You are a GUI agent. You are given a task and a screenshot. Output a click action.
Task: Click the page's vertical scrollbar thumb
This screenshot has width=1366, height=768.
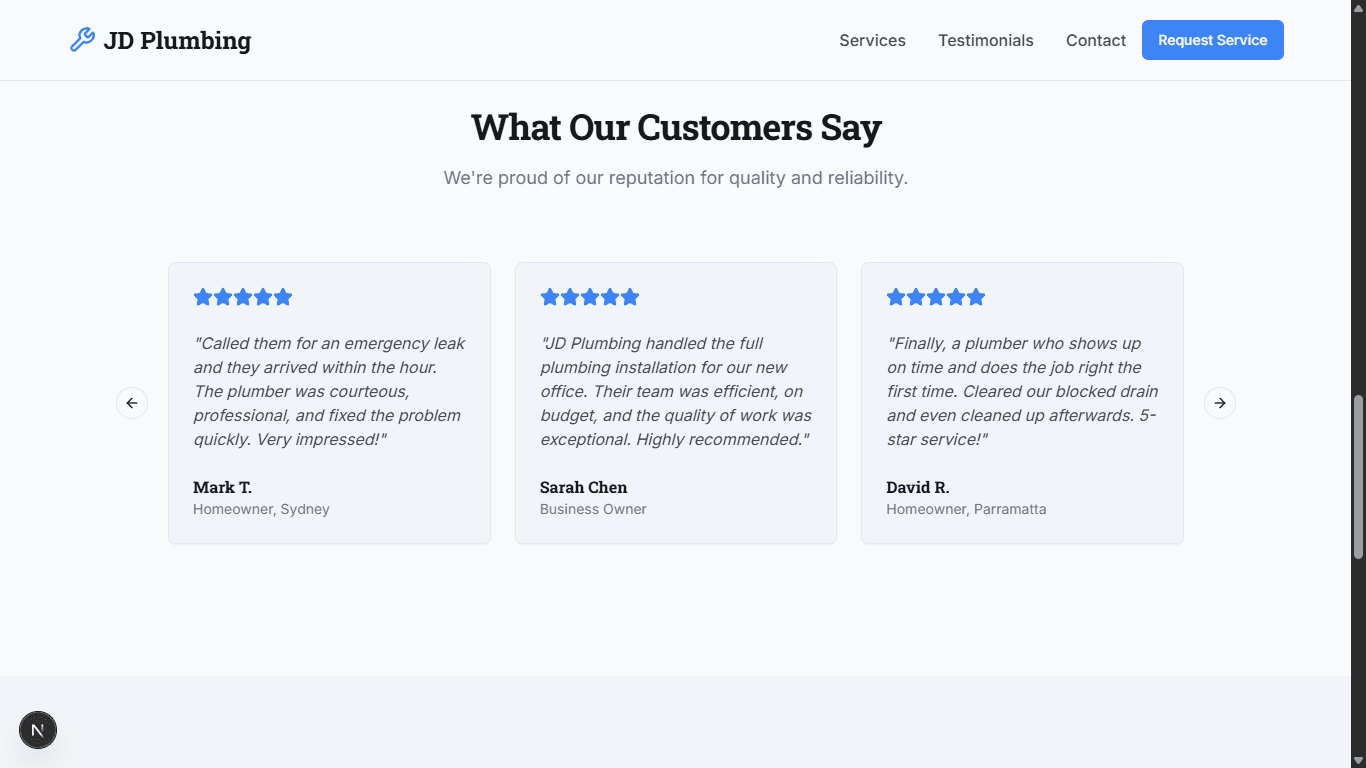[x=1358, y=476]
